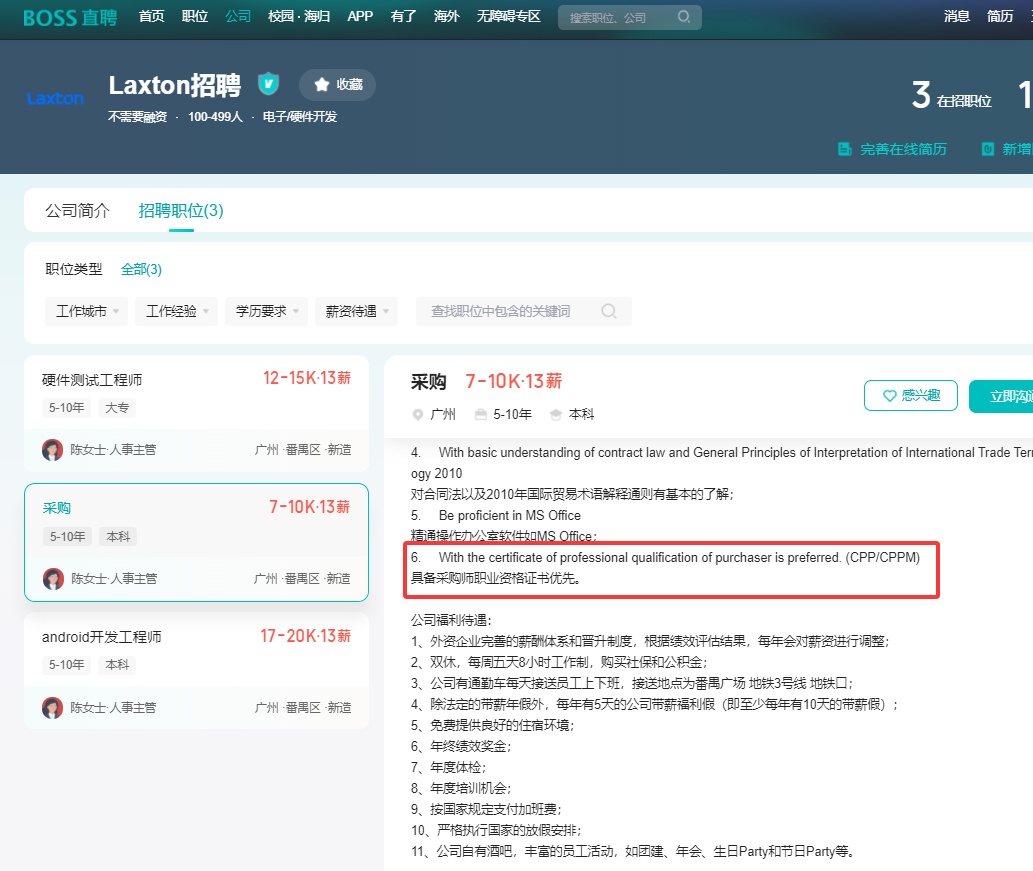Toggle the 收藏 favorite star for this company
Screen dimensions: 1033x871
pyautogui.click(x=337, y=85)
